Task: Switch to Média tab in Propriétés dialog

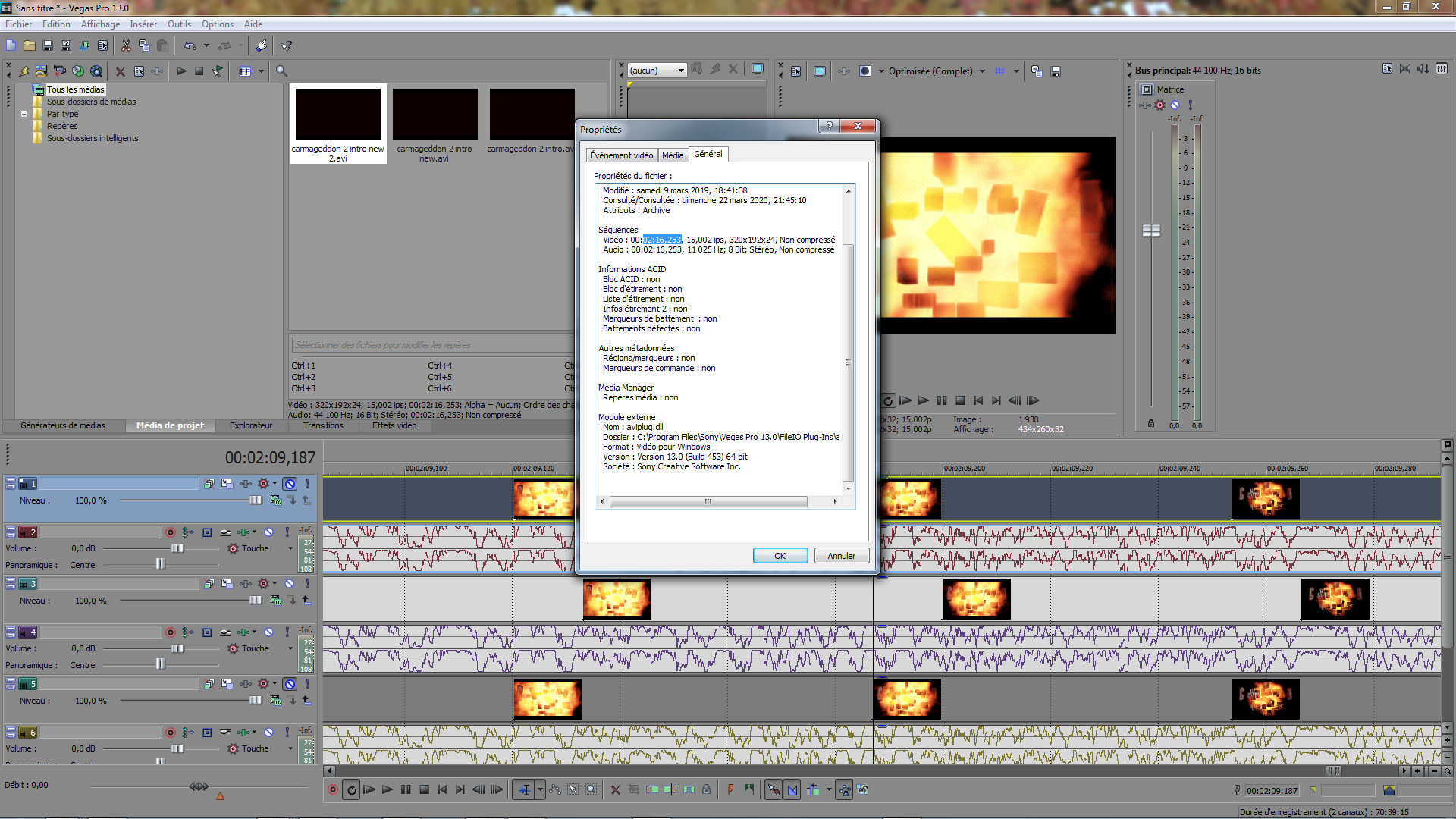Action: click(x=673, y=155)
